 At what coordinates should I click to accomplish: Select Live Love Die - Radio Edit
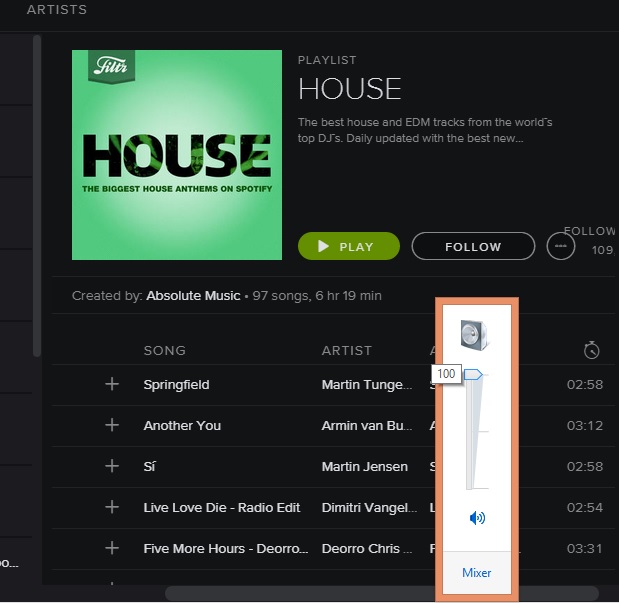[222, 508]
